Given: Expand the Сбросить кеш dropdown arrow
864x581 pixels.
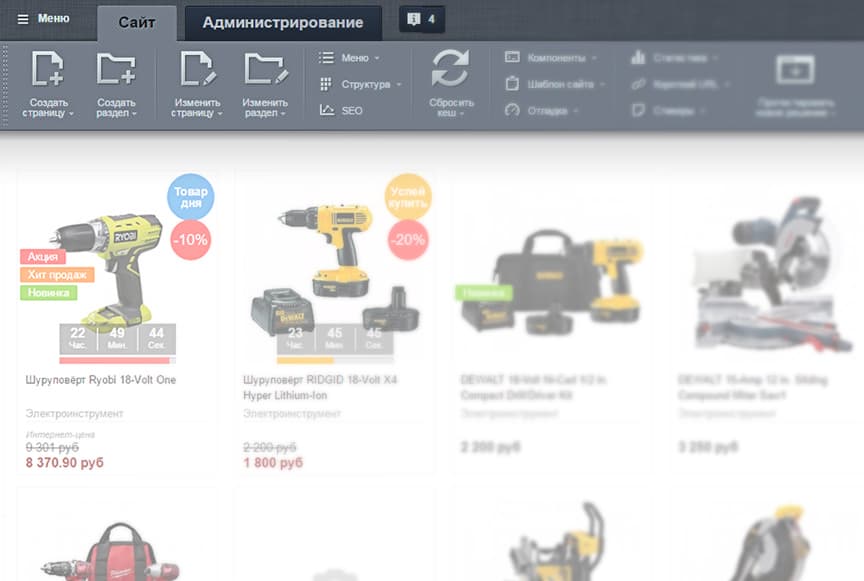Looking at the screenshot, I should [x=462, y=114].
